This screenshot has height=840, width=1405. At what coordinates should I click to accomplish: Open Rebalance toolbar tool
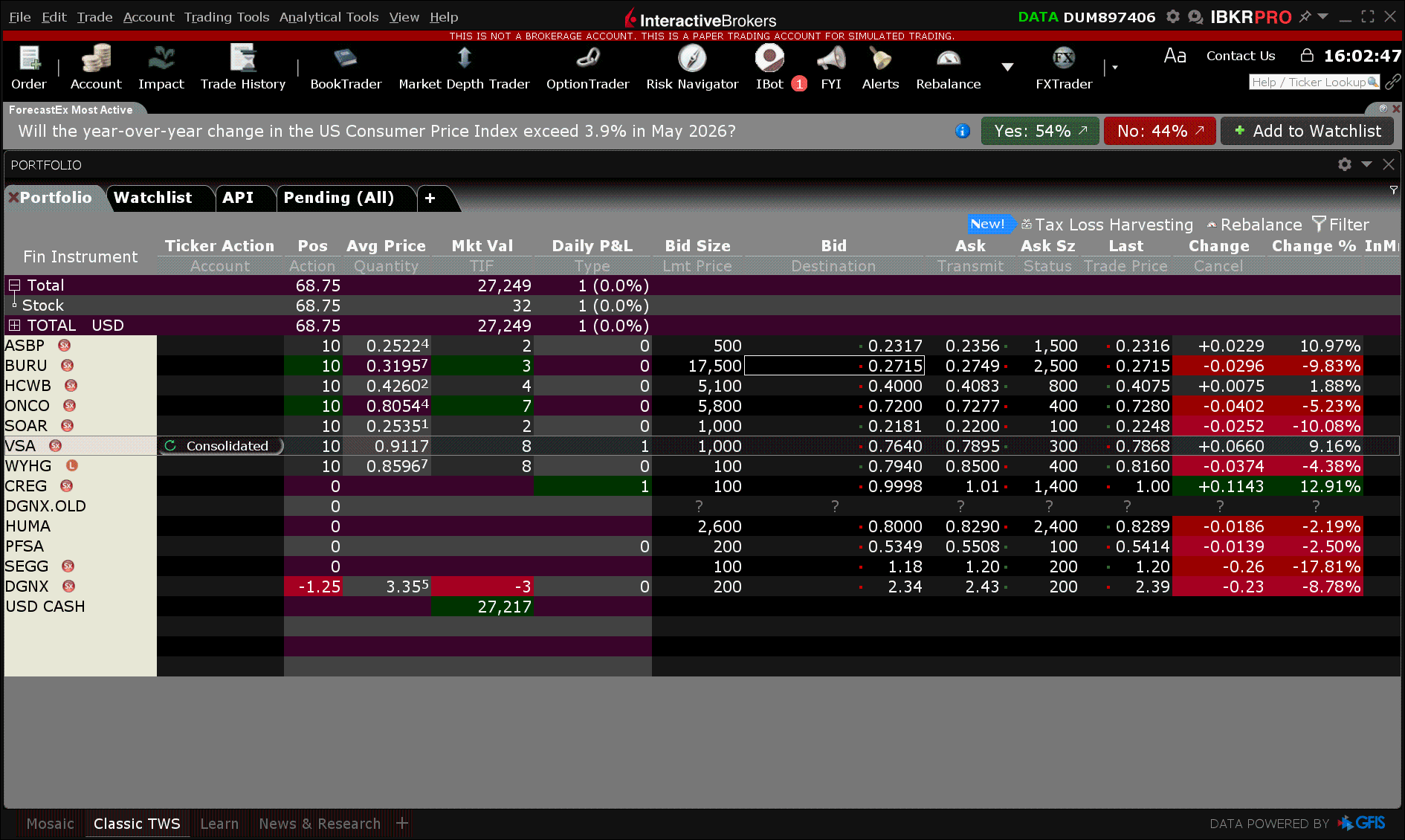point(948,67)
